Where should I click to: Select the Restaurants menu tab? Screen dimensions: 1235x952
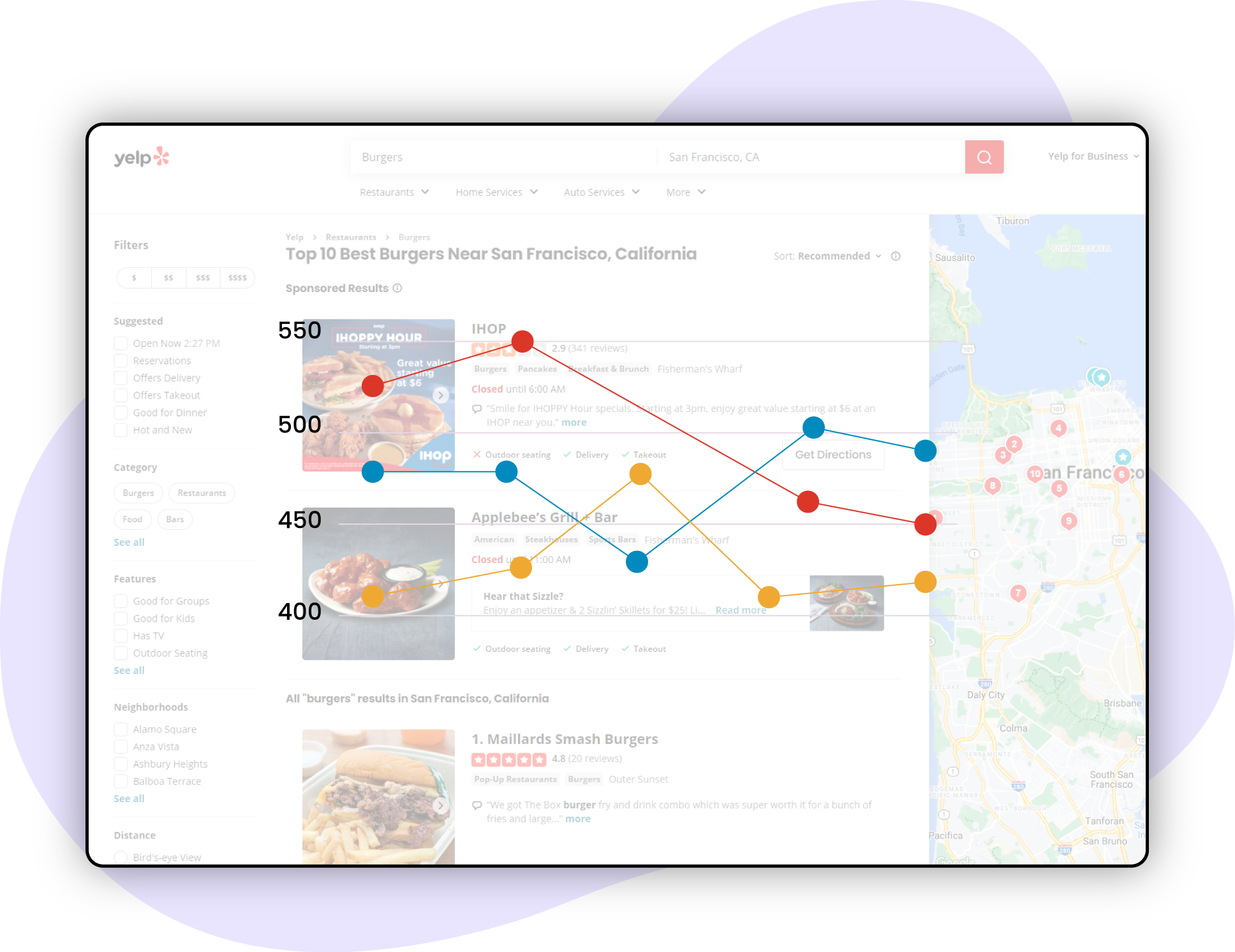click(393, 192)
